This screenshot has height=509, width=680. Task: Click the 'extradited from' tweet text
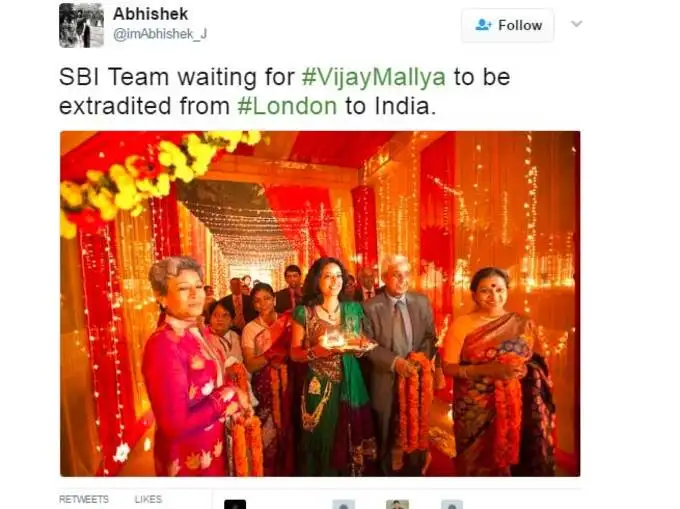144,106
